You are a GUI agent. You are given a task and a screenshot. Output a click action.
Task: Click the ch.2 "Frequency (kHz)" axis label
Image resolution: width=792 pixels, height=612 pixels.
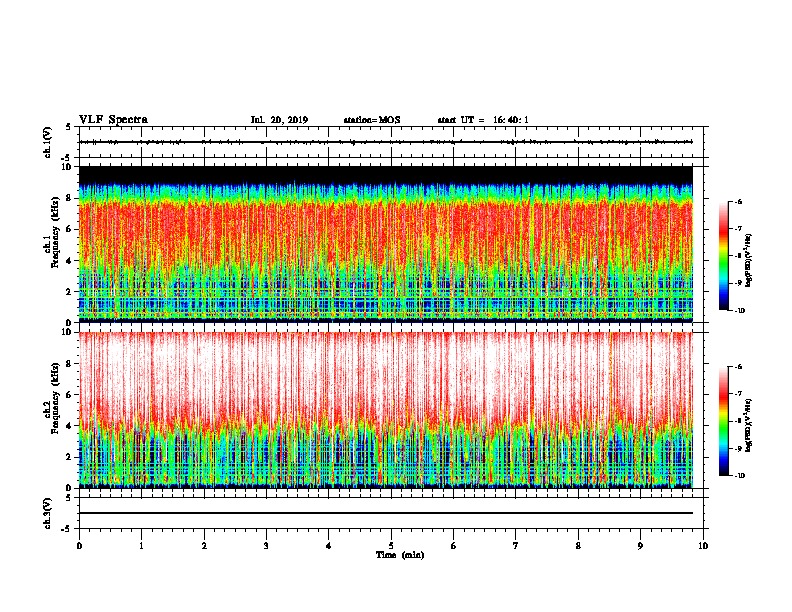click(56, 398)
